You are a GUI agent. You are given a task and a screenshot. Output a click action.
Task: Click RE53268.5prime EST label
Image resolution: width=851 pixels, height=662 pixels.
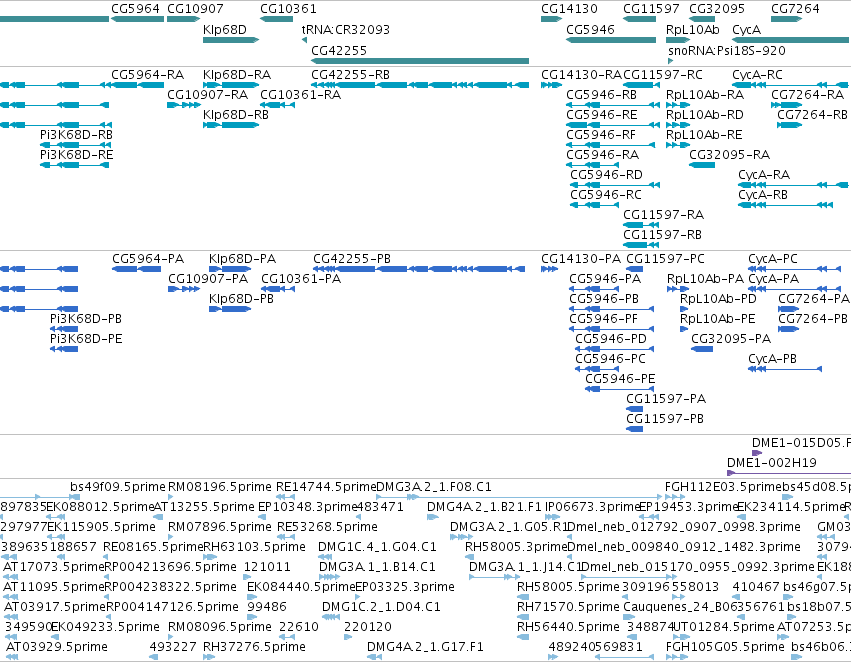point(327,527)
